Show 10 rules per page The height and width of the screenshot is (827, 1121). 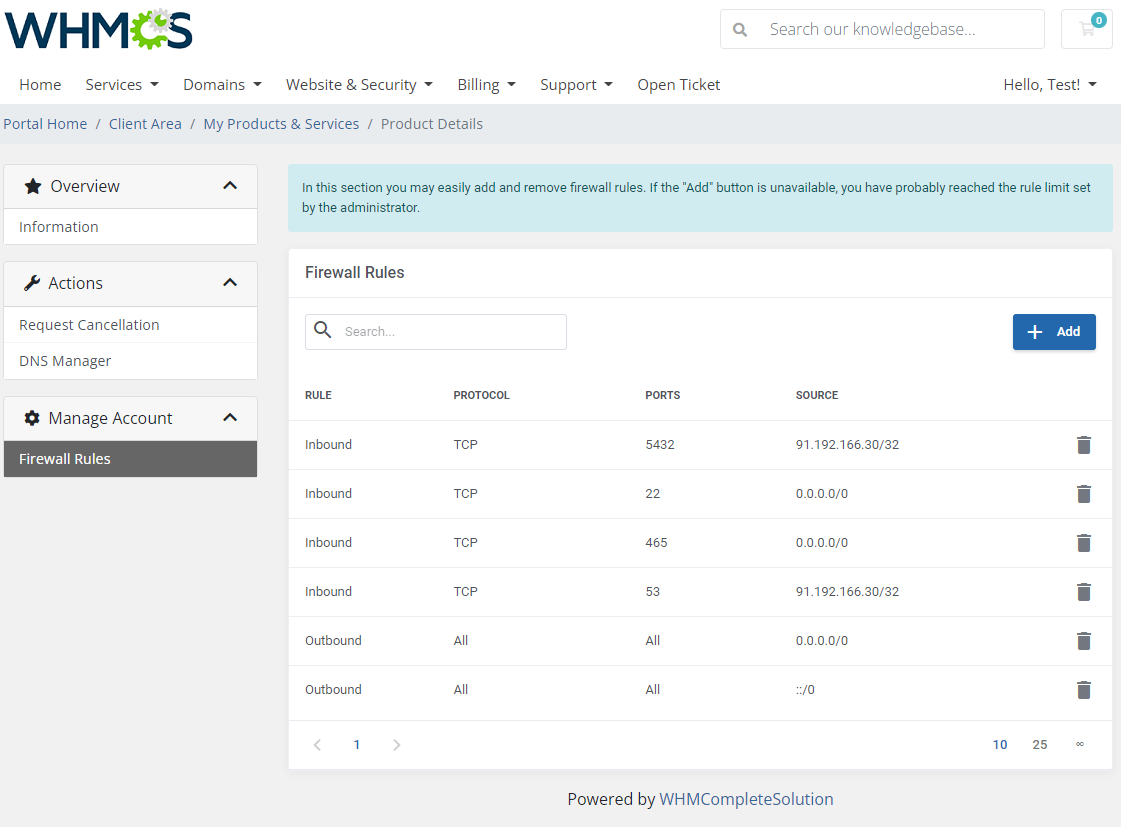(x=999, y=745)
